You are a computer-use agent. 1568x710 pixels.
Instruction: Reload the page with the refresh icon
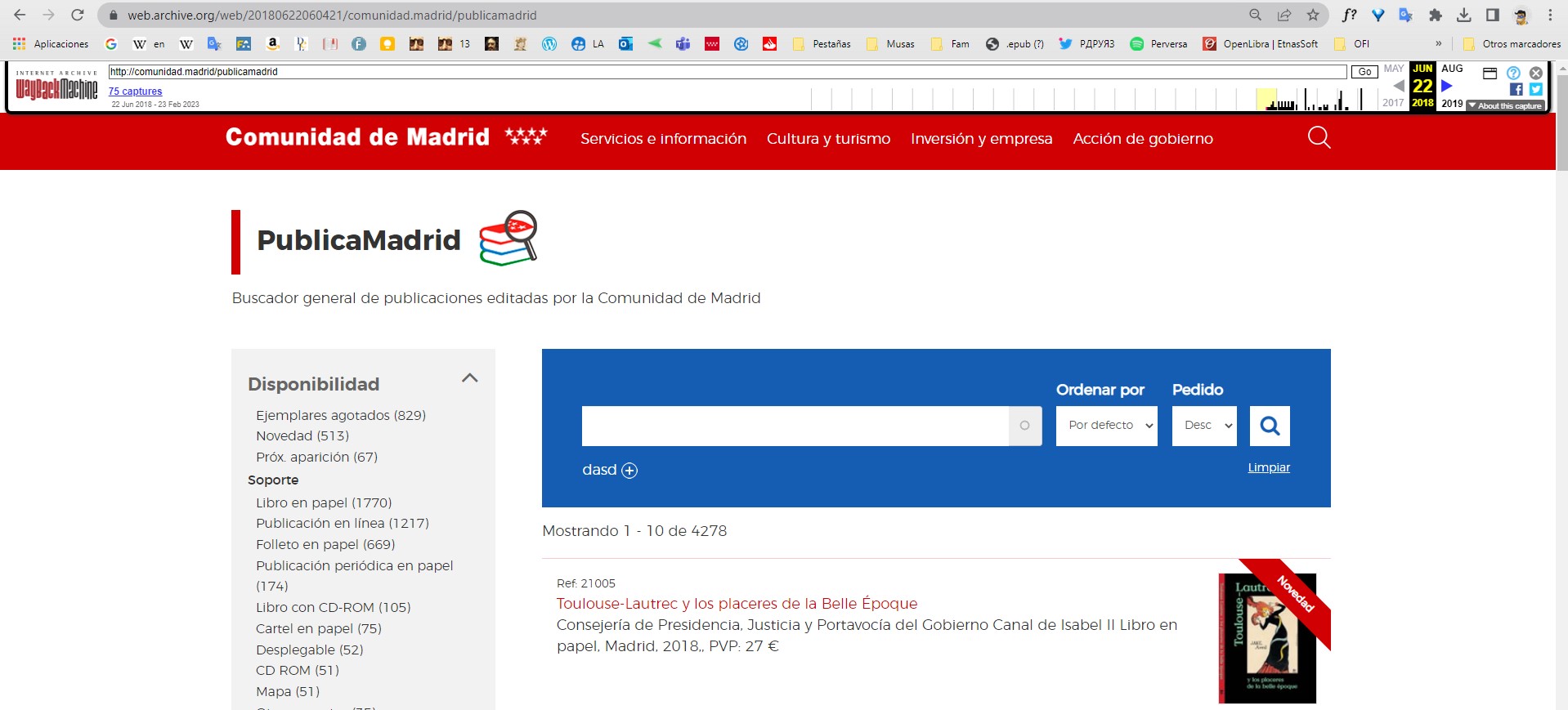[78, 15]
